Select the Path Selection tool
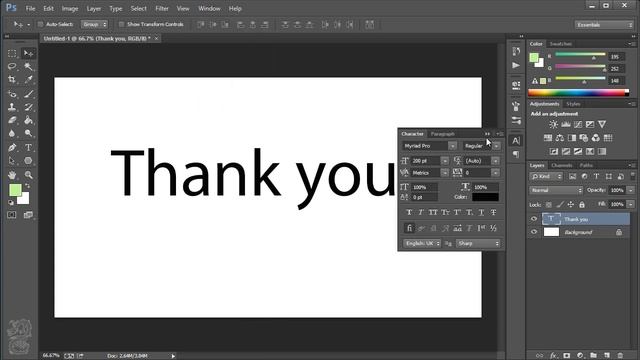This screenshot has width=640, height=360. [x=12, y=160]
